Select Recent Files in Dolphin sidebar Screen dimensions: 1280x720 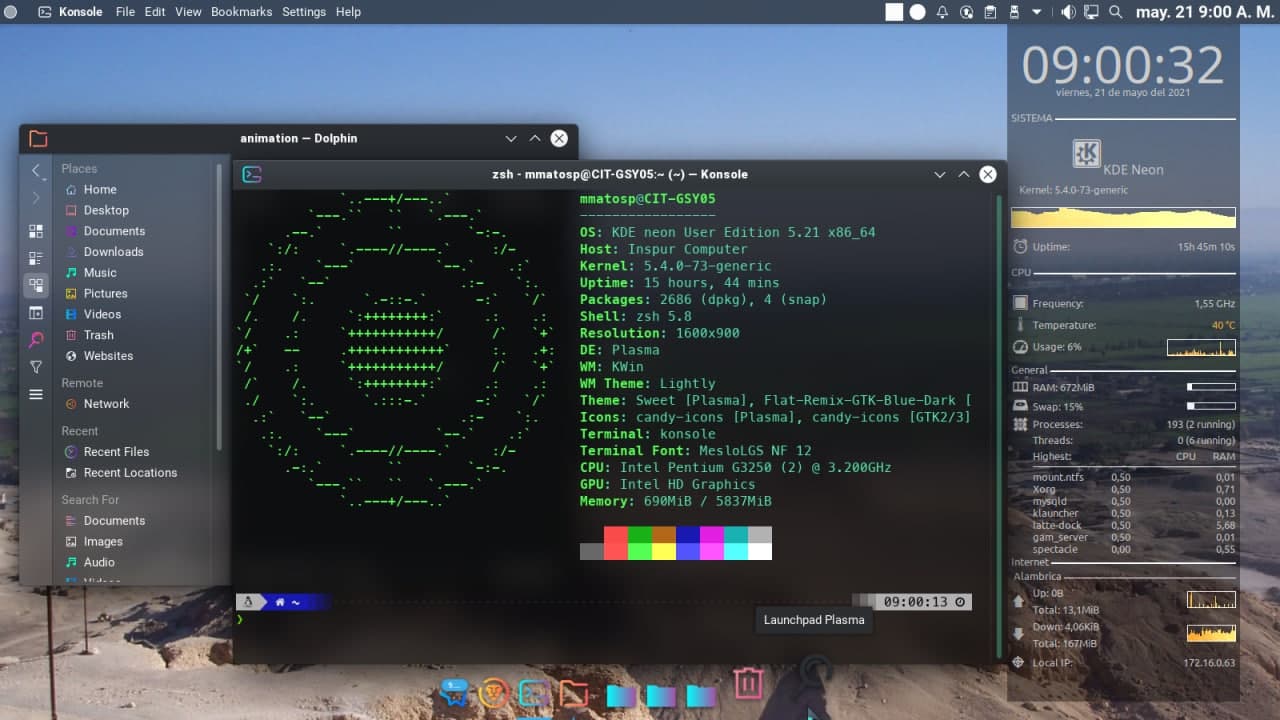pyautogui.click(x=116, y=452)
